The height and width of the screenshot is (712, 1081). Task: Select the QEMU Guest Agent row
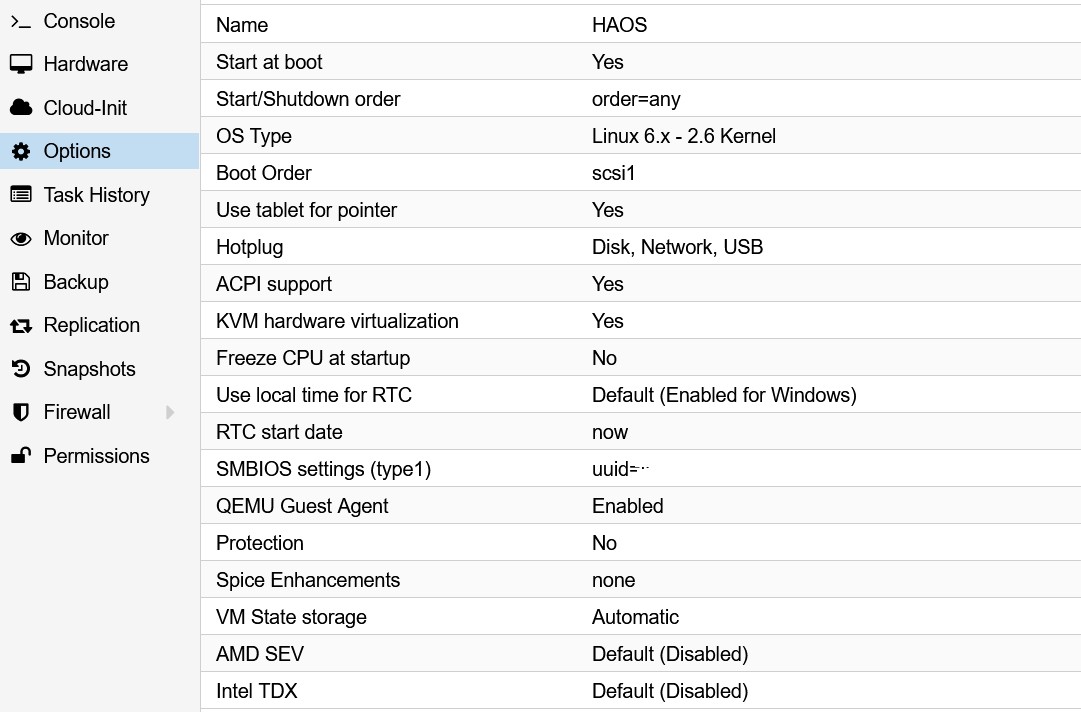pos(640,506)
